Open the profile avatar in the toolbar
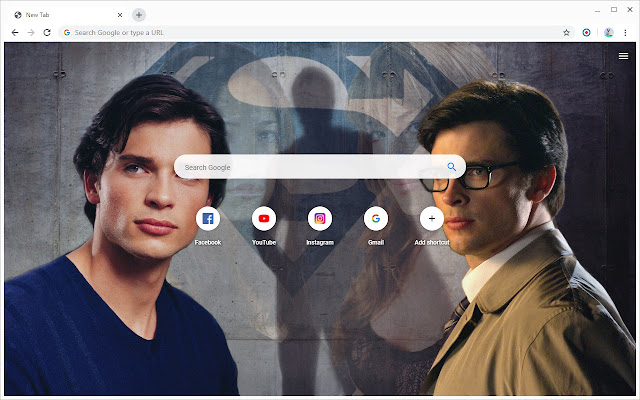 coord(609,33)
